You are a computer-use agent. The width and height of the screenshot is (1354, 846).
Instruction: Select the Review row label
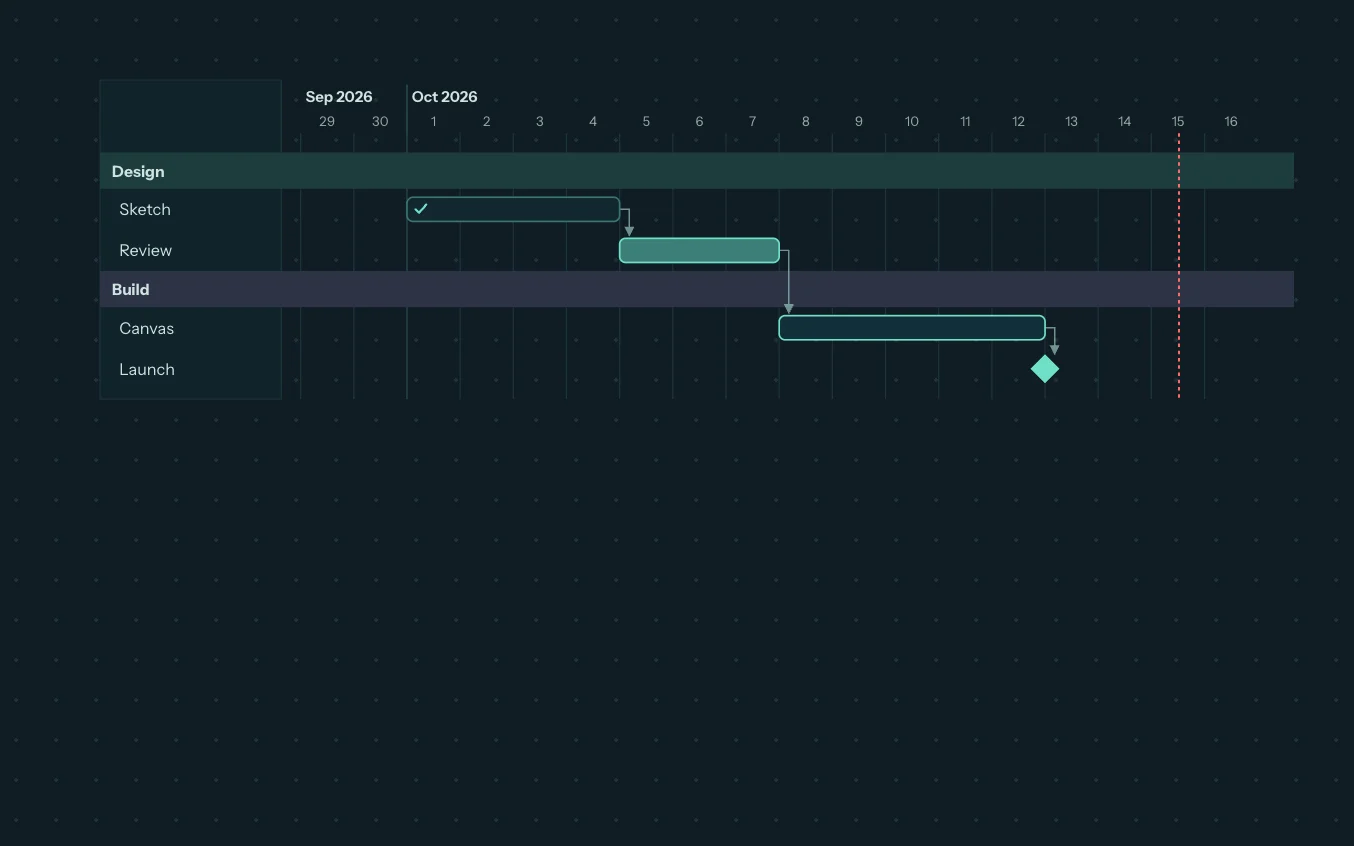pyautogui.click(x=146, y=250)
